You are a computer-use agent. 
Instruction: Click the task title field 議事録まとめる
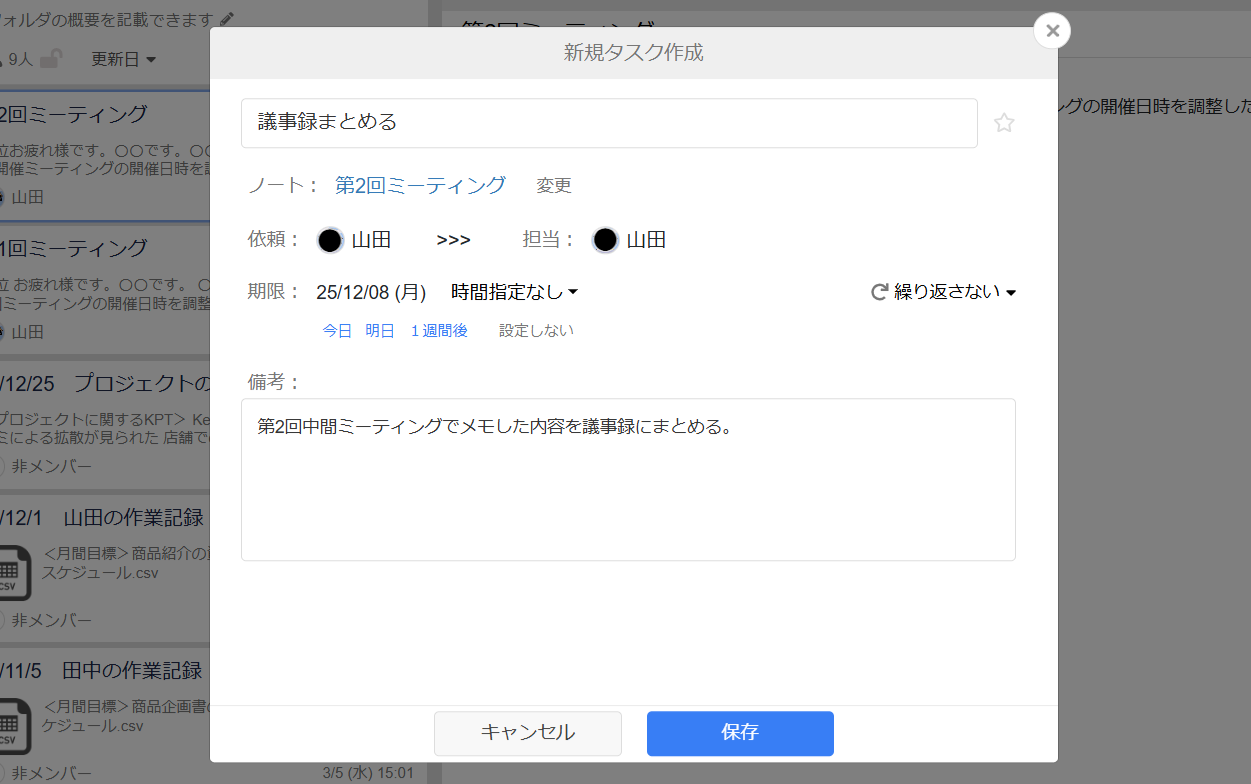(x=609, y=122)
